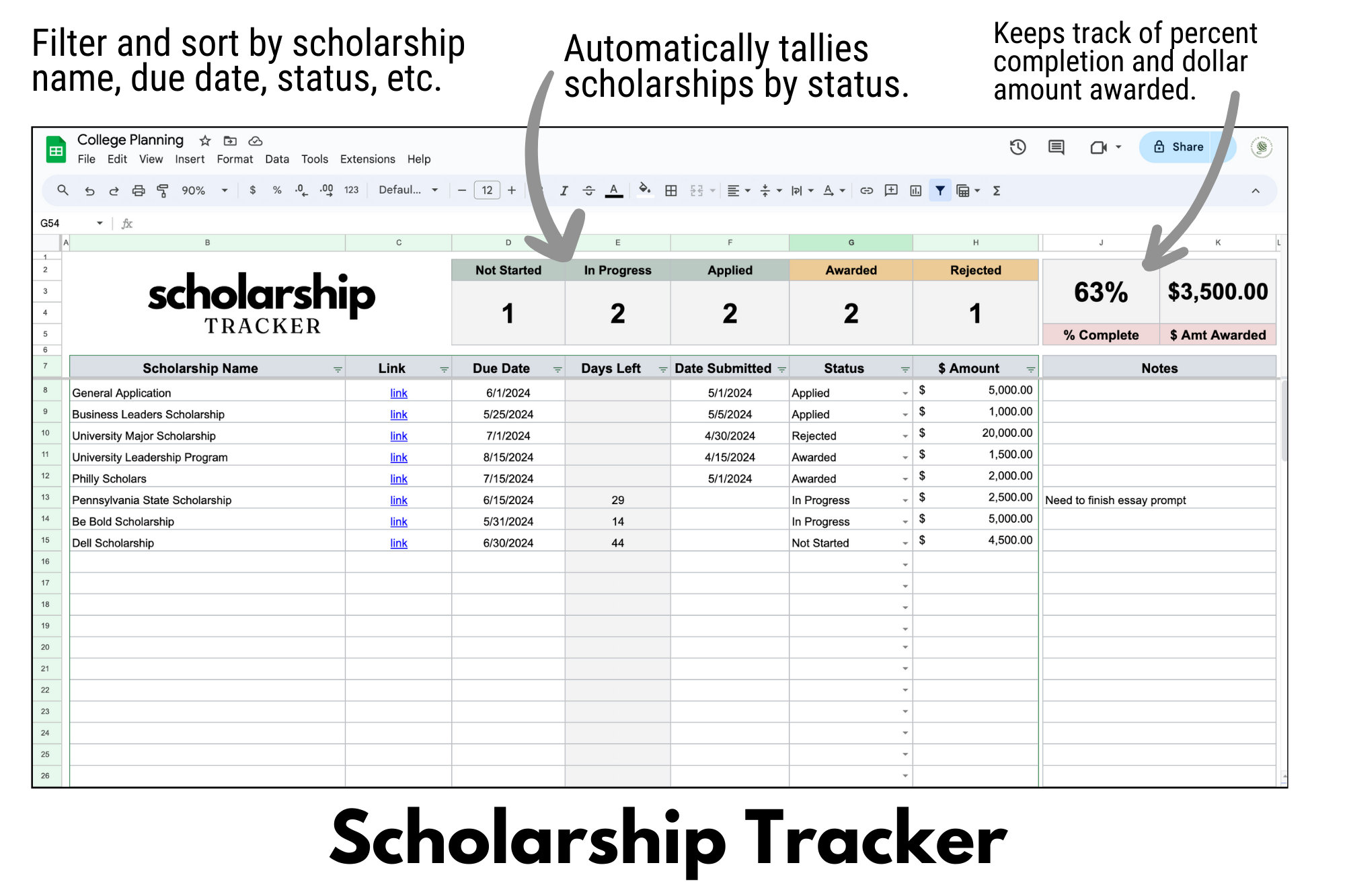The image size is (1345, 896).
Task: Expand the Due Date column filter
Action: tap(558, 368)
